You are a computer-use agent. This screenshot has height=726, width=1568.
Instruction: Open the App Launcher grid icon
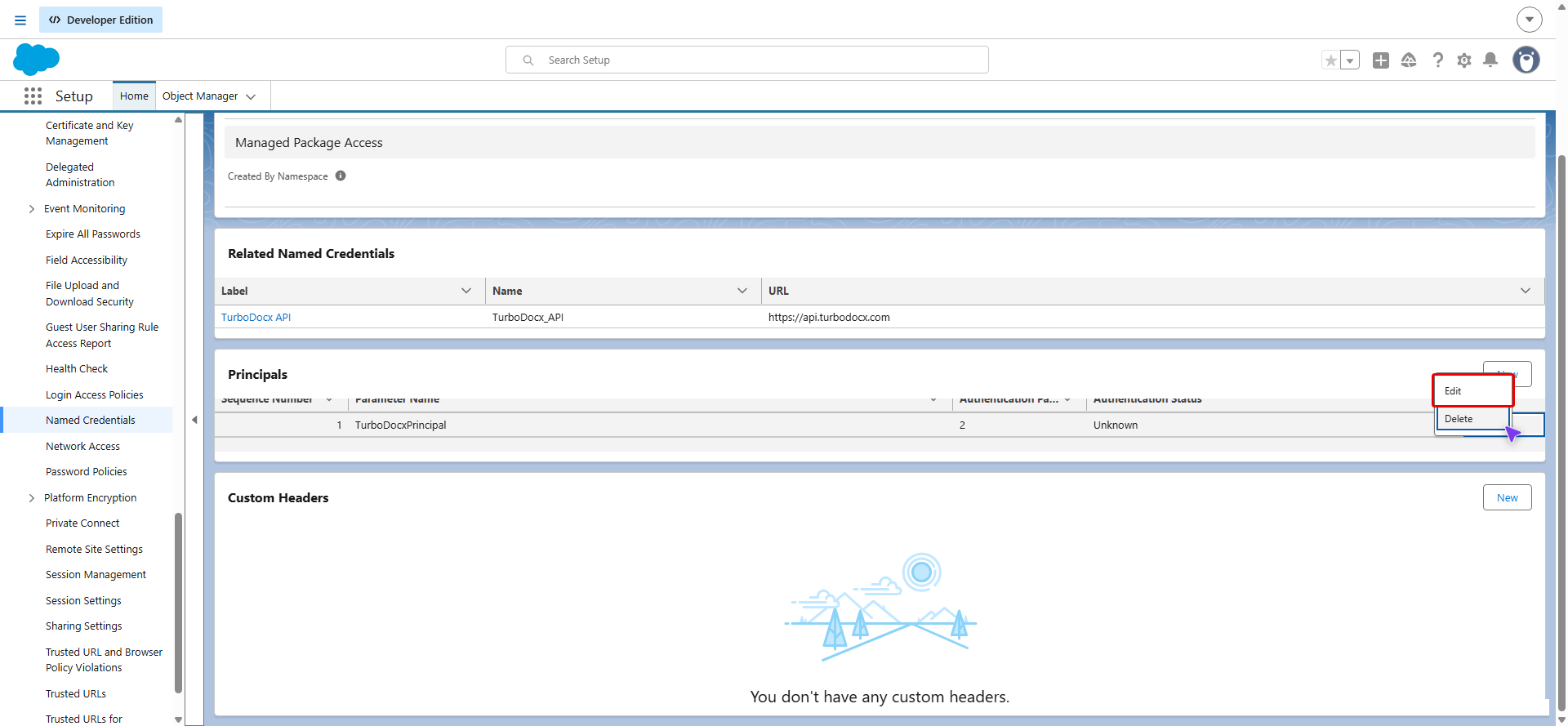pos(33,96)
